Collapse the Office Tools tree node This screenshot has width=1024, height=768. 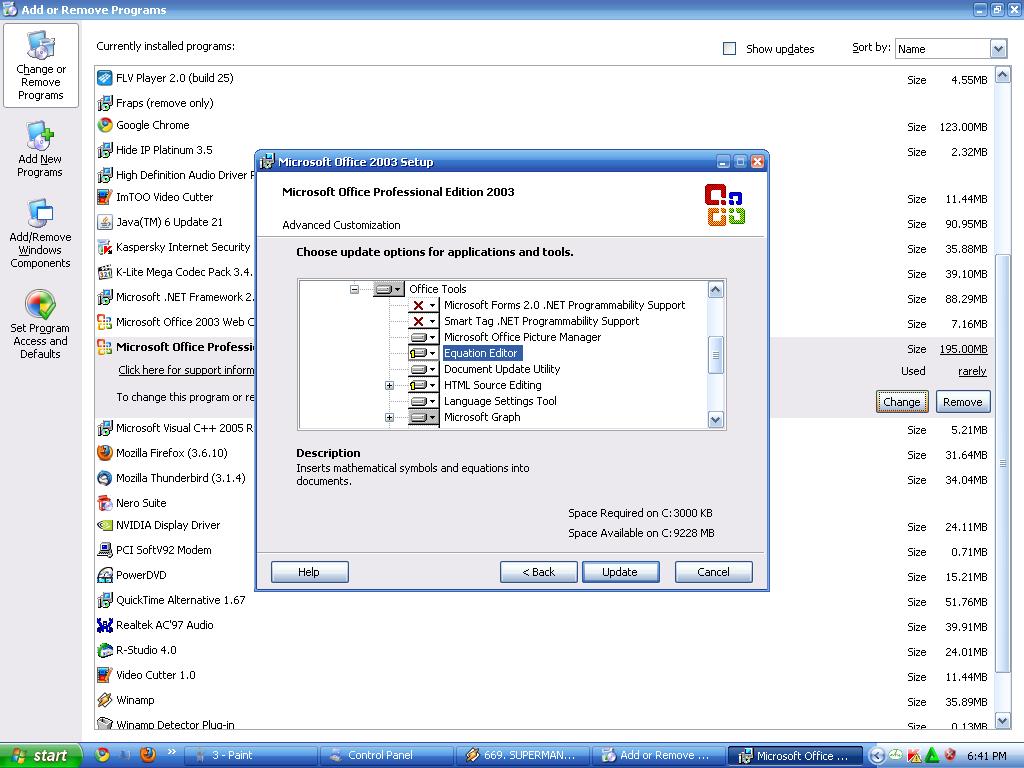[354, 289]
